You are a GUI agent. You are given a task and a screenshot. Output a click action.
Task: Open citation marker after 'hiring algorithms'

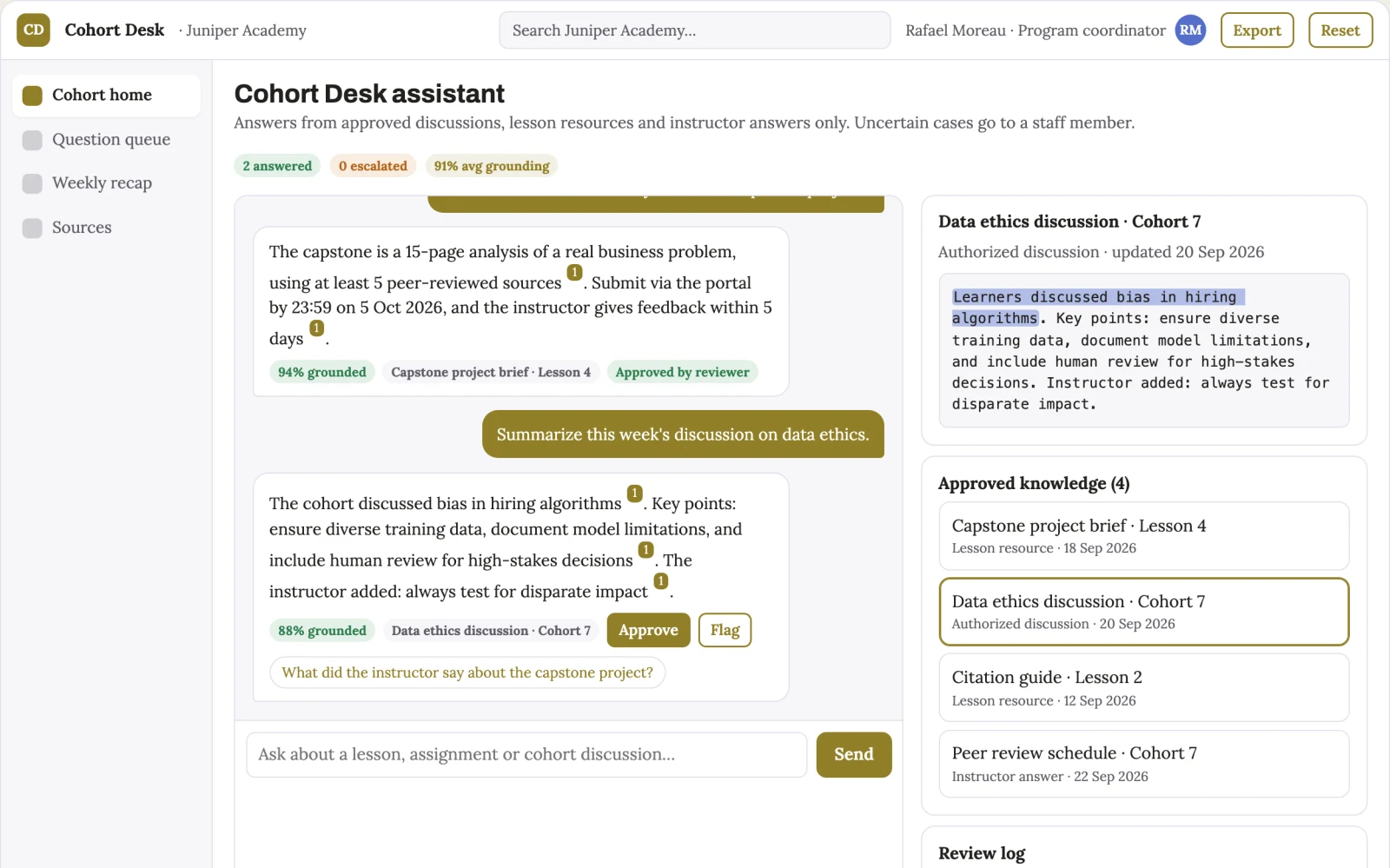point(635,494)
